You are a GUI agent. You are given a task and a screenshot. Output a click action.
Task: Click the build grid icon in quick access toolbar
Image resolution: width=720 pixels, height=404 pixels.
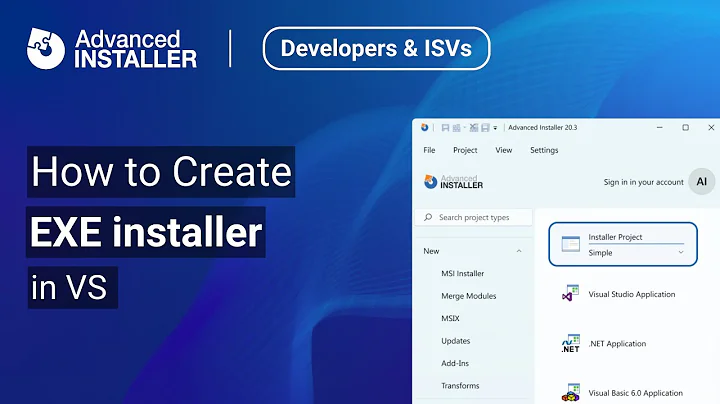point(456,128)
